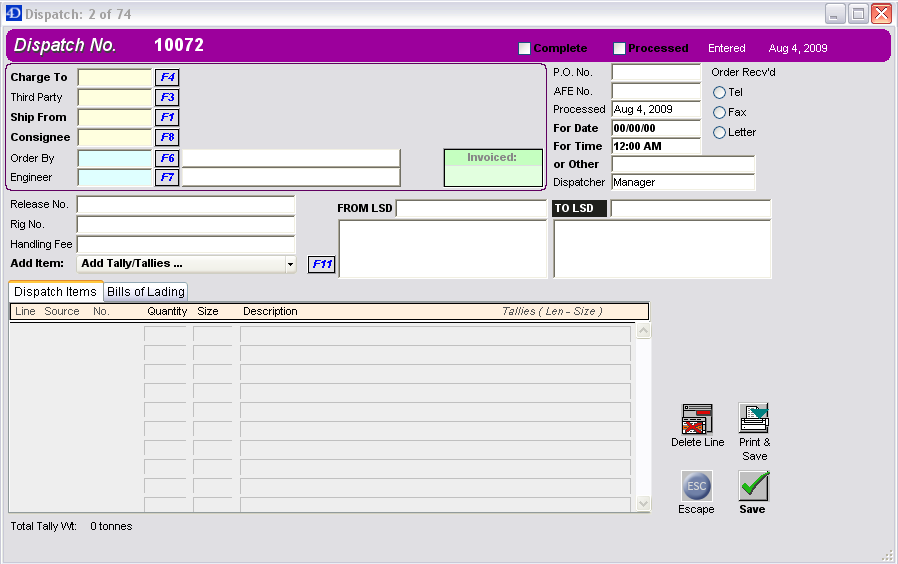Click the Delete Line icon

(697, 419)
